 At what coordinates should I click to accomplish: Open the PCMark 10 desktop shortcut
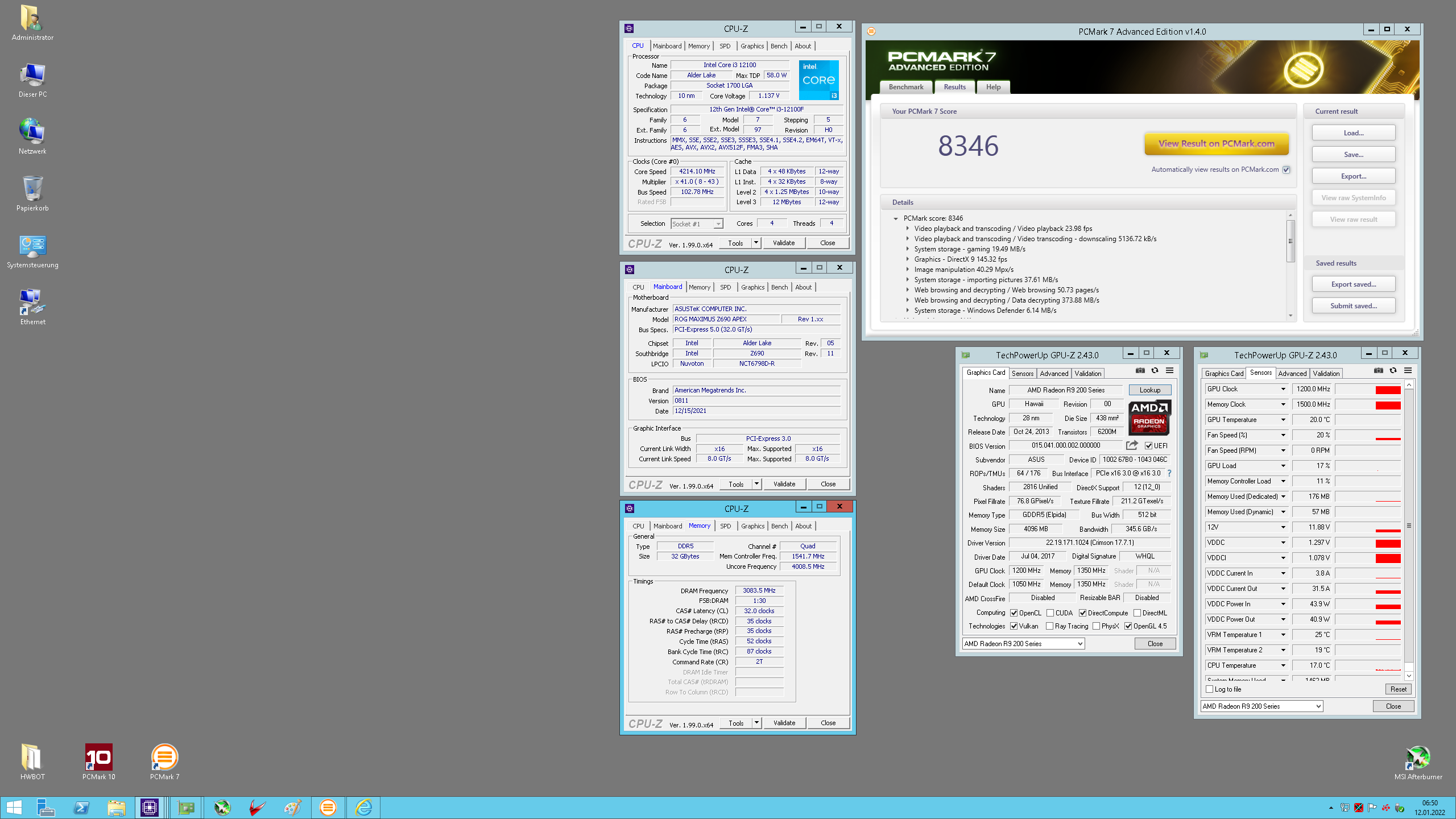point(98,762)
